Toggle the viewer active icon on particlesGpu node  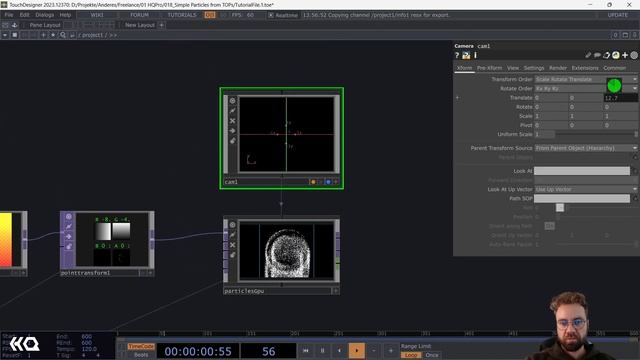pos(232,225)
